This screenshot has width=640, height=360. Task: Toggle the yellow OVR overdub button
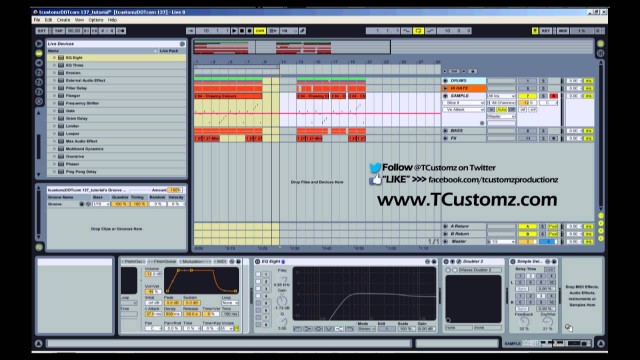(260, 31)
